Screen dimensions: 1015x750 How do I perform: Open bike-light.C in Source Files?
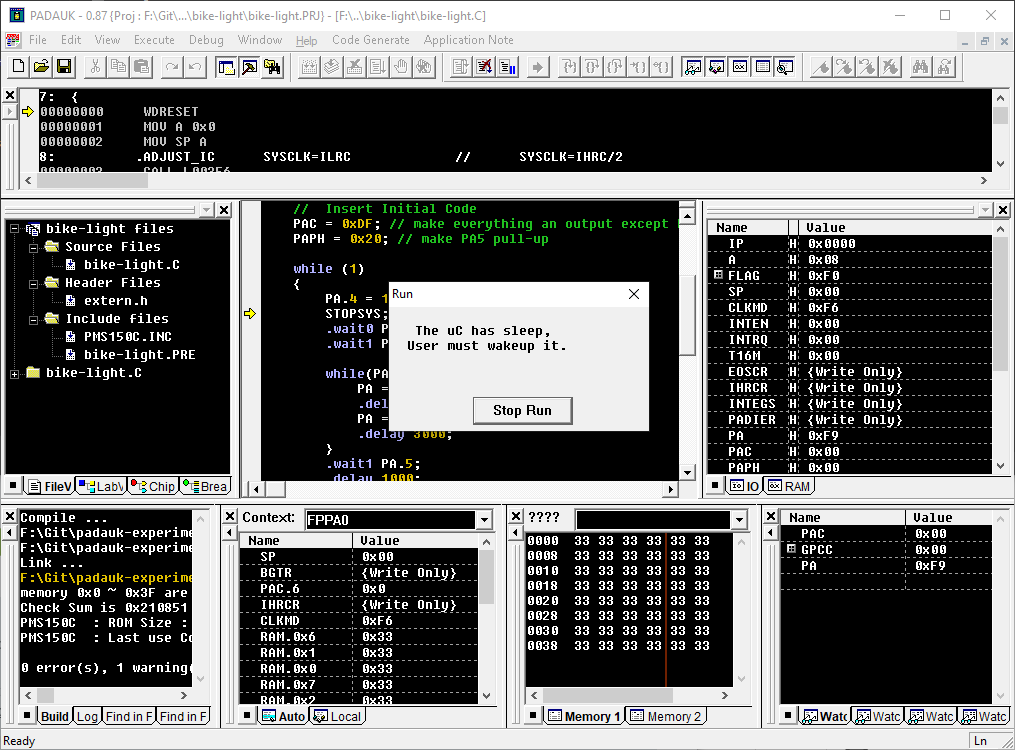tap(131, 265)
